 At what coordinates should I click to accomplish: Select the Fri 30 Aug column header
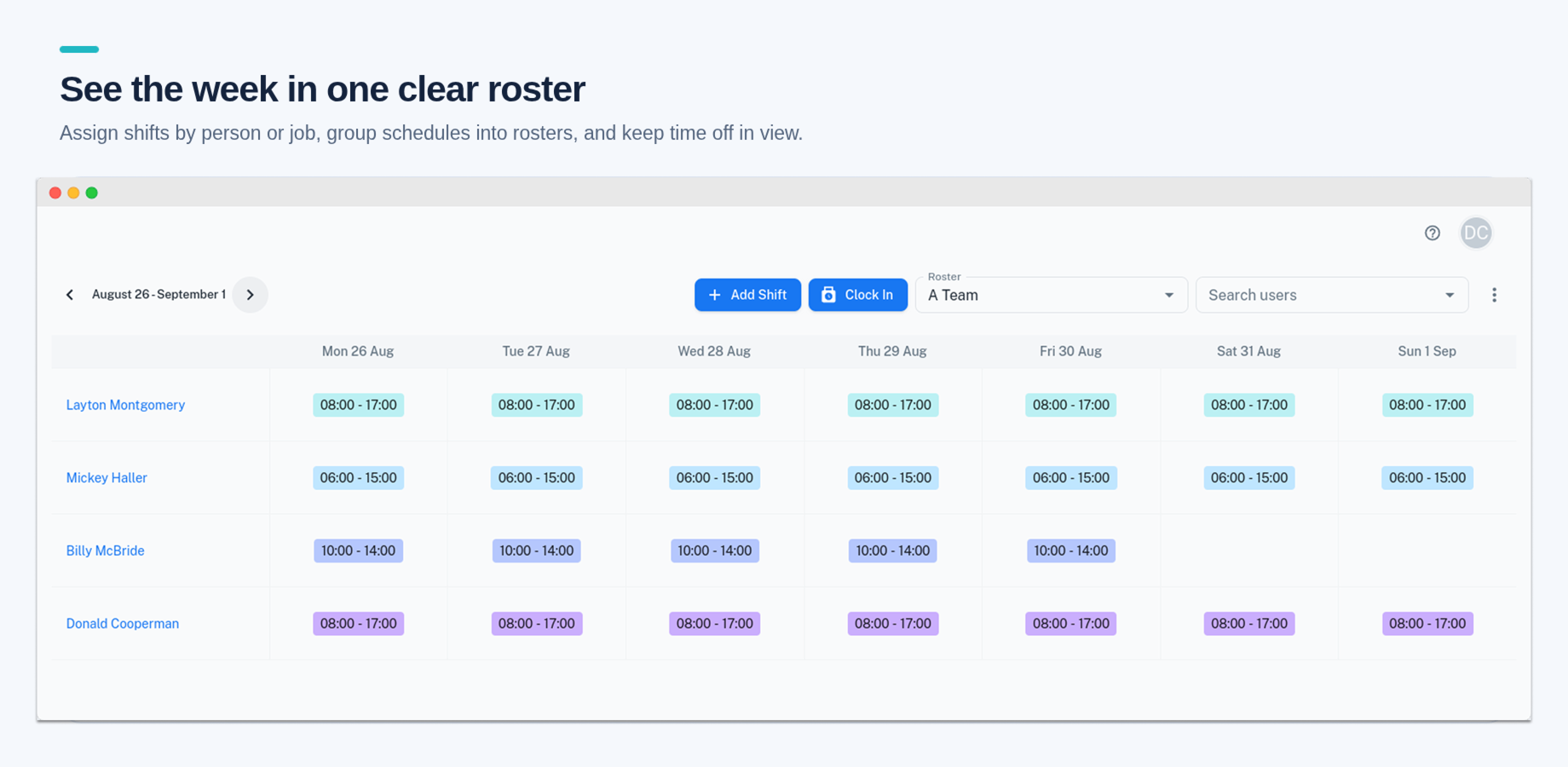pyautogui.click(x=1070, y=351)
